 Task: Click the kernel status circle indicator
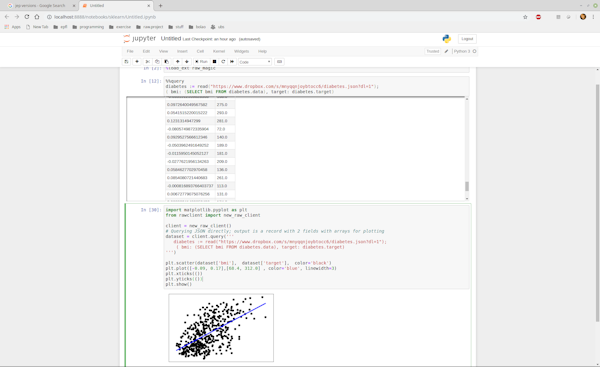click(474, 51)
